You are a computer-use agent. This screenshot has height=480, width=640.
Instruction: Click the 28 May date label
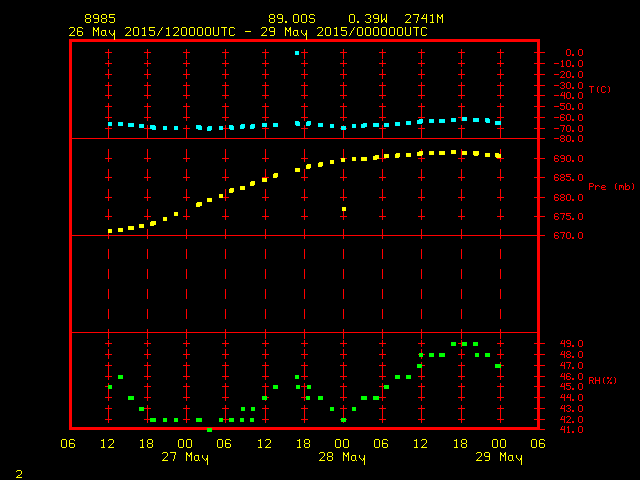(342, 457)
